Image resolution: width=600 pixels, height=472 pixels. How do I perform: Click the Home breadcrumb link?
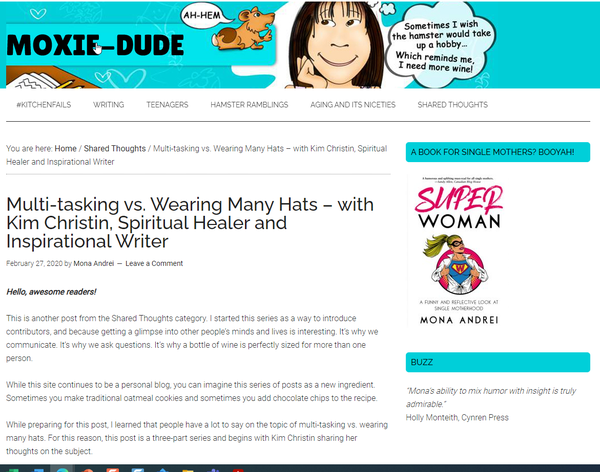tap(65, 149)
